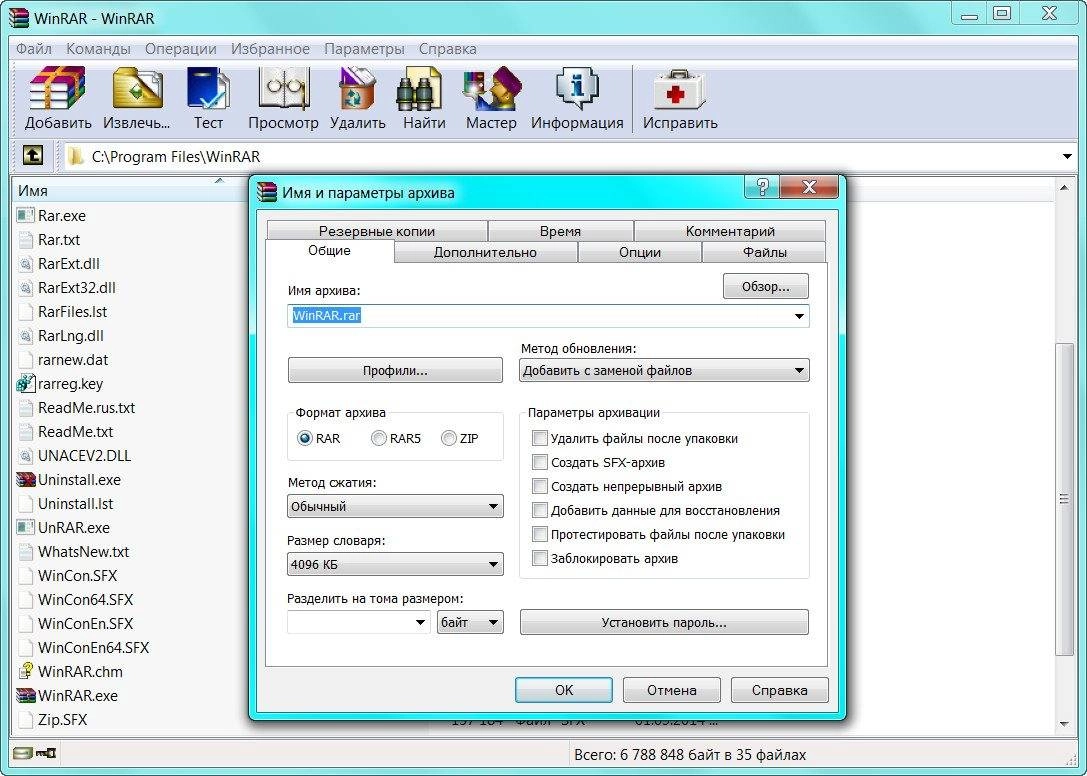
Task: Select the UnRAR.exe file icon
Action: (25, 527)
